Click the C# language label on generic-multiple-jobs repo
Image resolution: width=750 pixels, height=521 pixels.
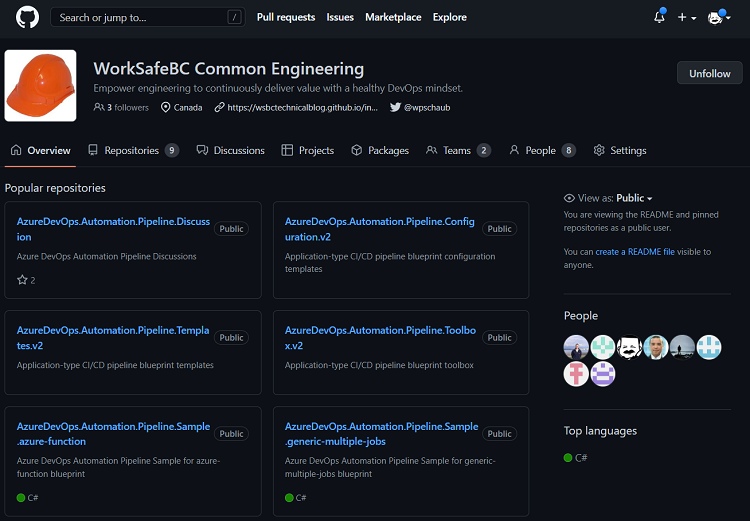click(296, 498)
